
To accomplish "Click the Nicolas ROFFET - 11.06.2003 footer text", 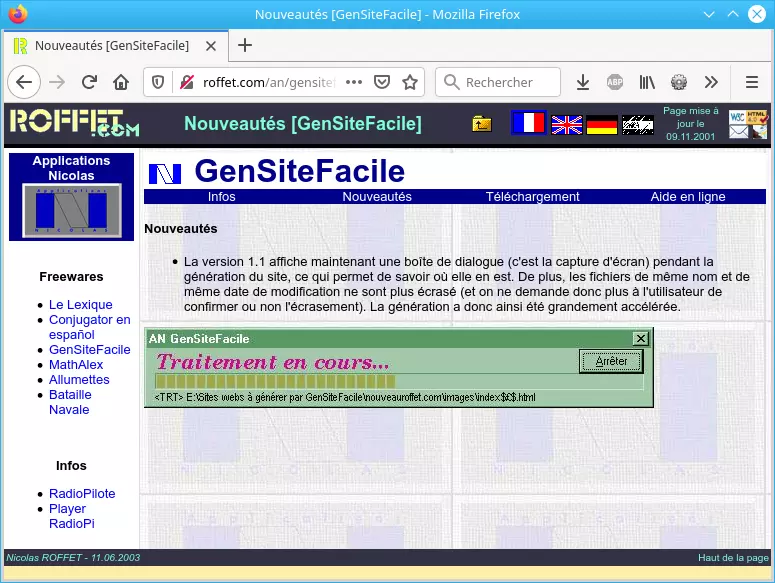I will click(x=73, y=558).
